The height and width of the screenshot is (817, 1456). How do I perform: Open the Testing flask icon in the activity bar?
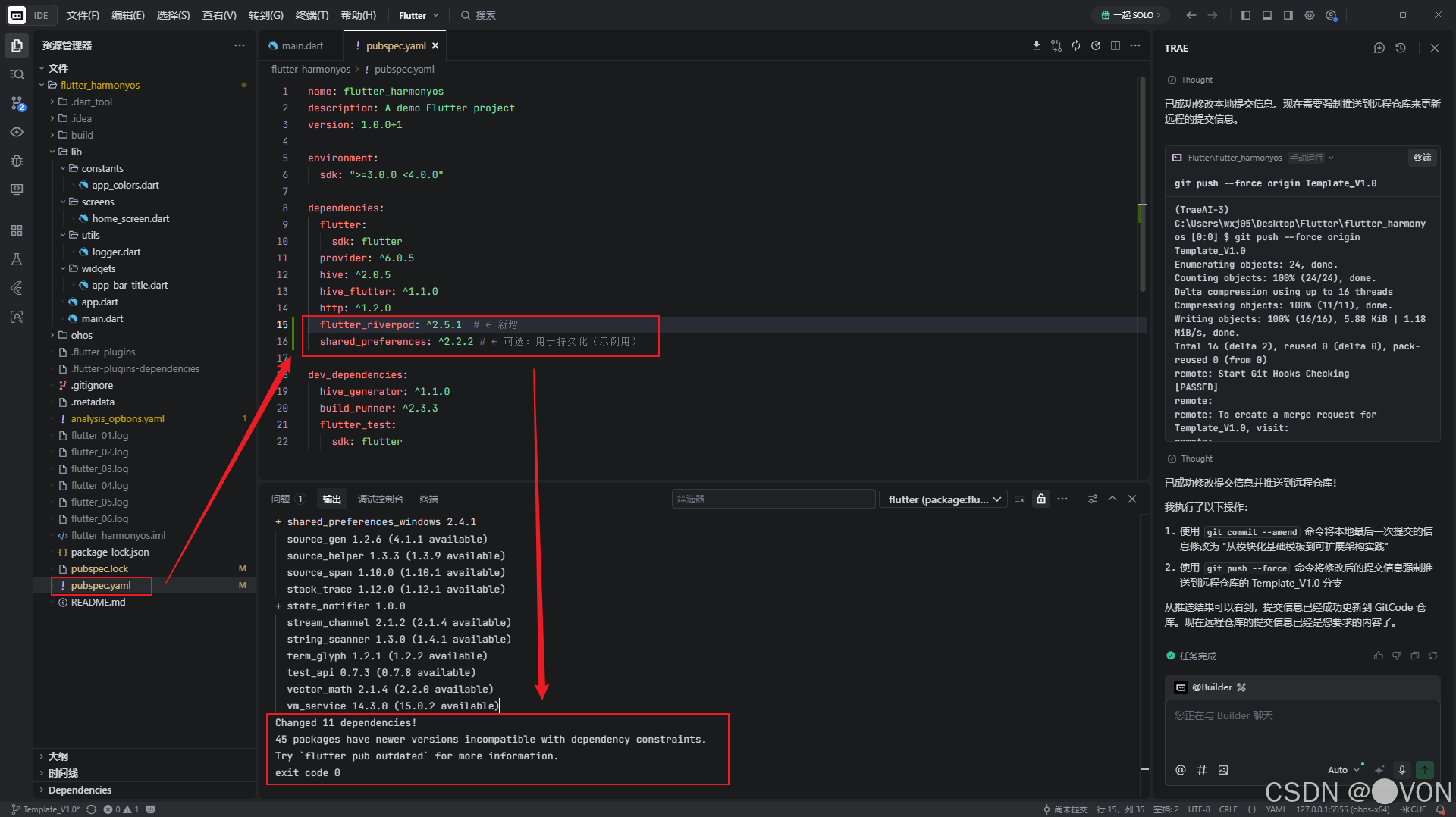click(x=17, y=259)
